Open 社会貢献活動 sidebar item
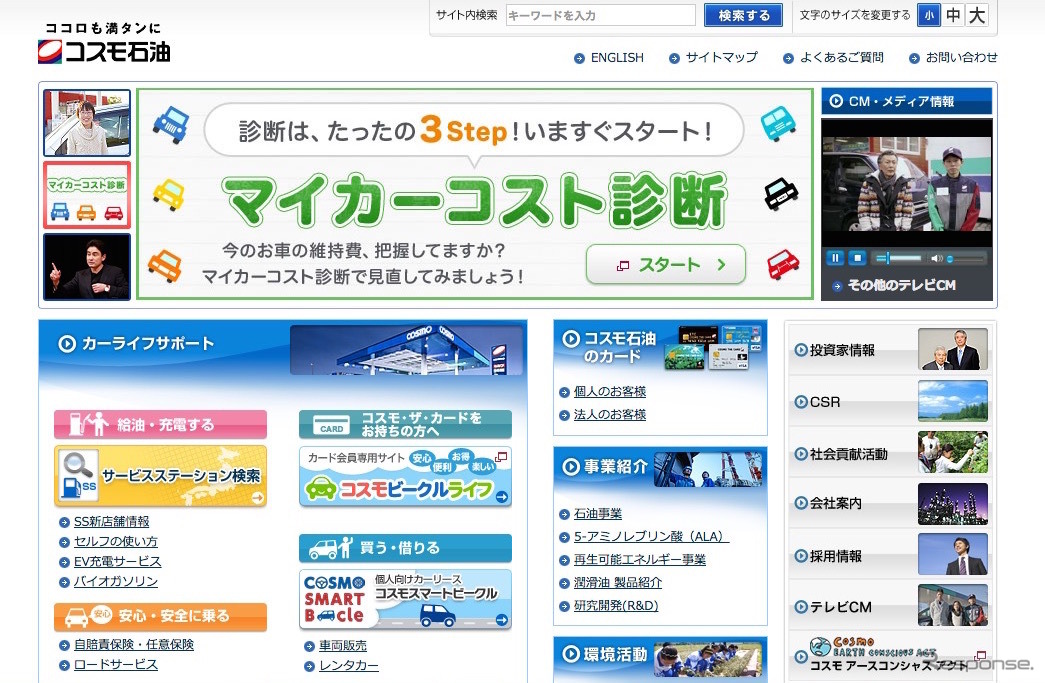The height and width of the screenshot is (683, 1045). click(890, 453)
